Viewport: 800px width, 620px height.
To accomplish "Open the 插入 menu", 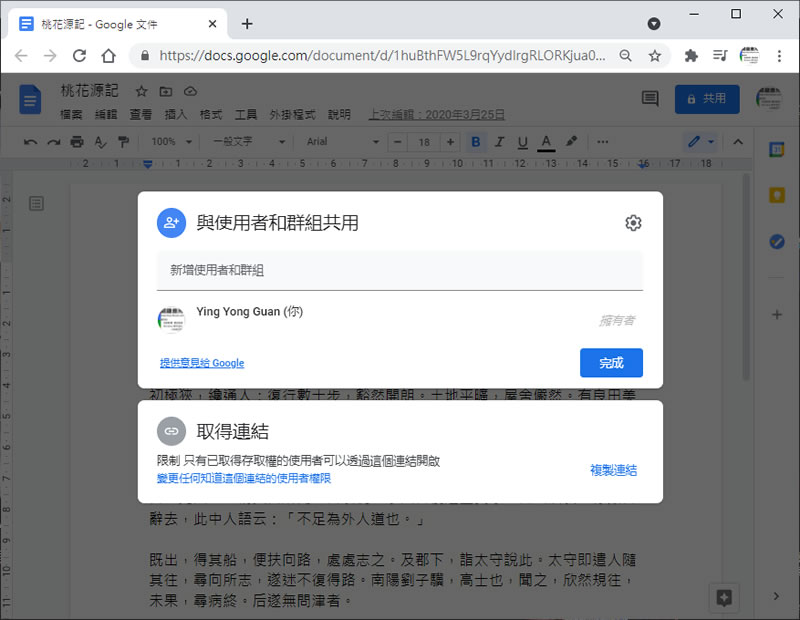I will [175, 114].
